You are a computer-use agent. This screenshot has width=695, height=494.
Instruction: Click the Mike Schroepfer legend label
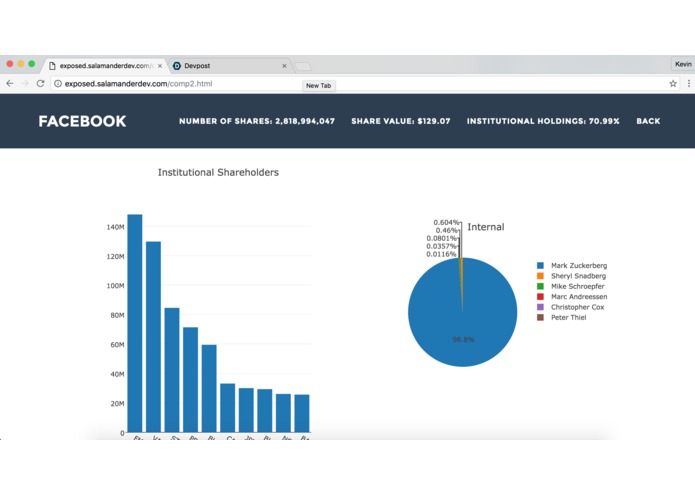[578, 286]
